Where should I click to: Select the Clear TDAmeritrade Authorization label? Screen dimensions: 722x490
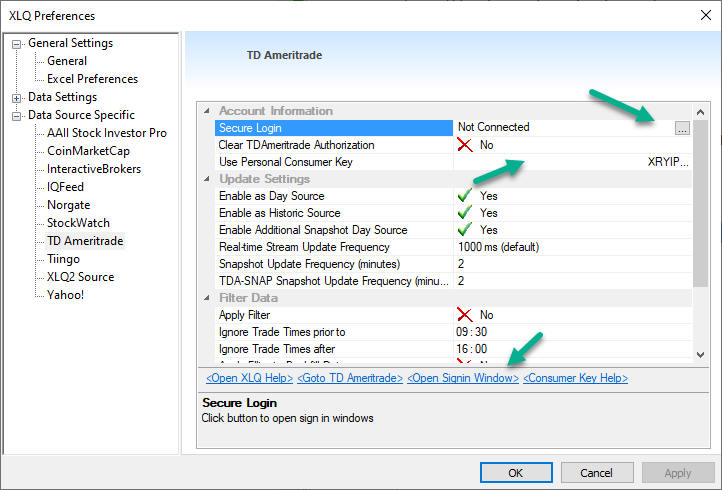tap(297, 145)
